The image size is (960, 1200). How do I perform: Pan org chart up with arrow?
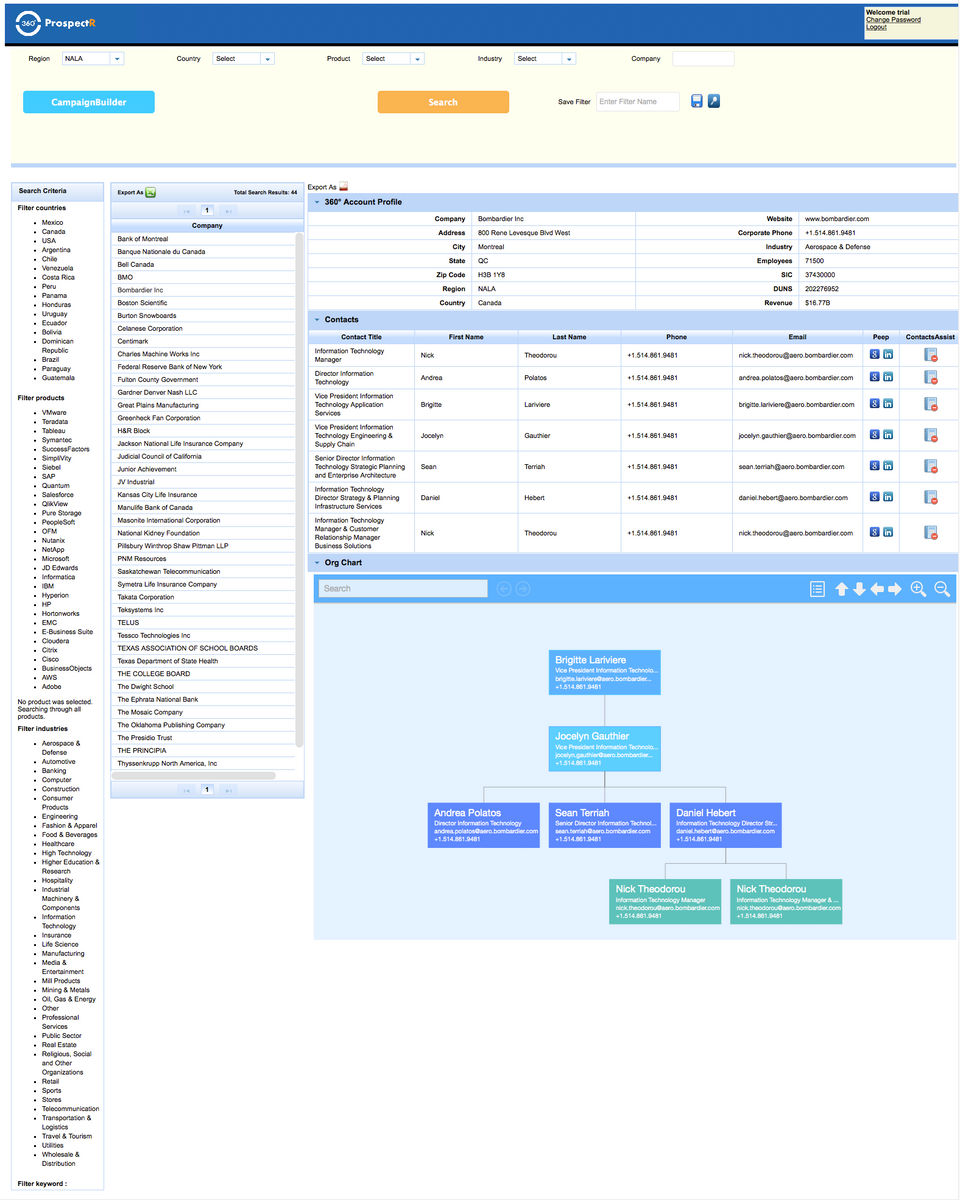pyautogui.click(x=841, y=589)
